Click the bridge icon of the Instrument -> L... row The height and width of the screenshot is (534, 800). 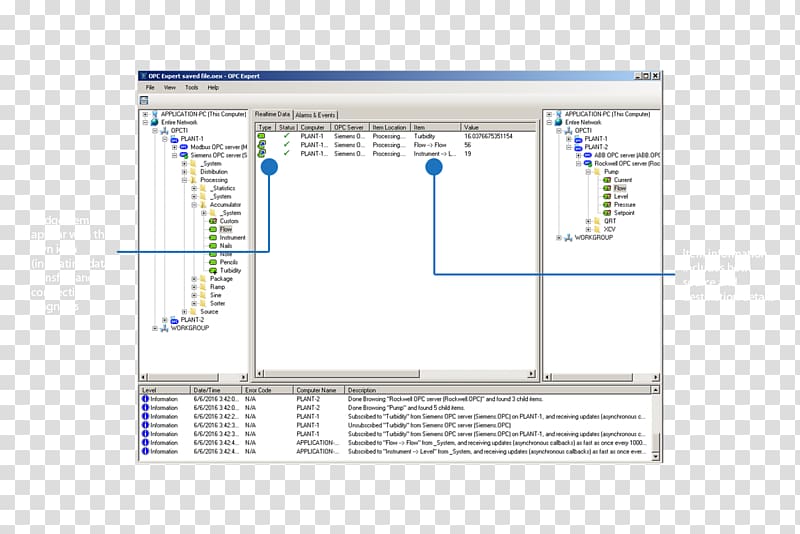click(x=261, y=154)
